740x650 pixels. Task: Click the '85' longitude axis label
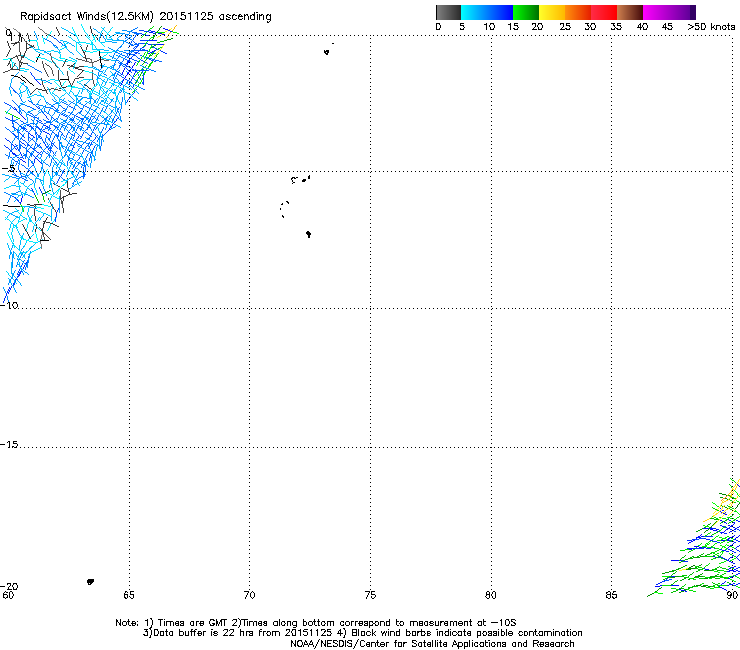point(611,595)
